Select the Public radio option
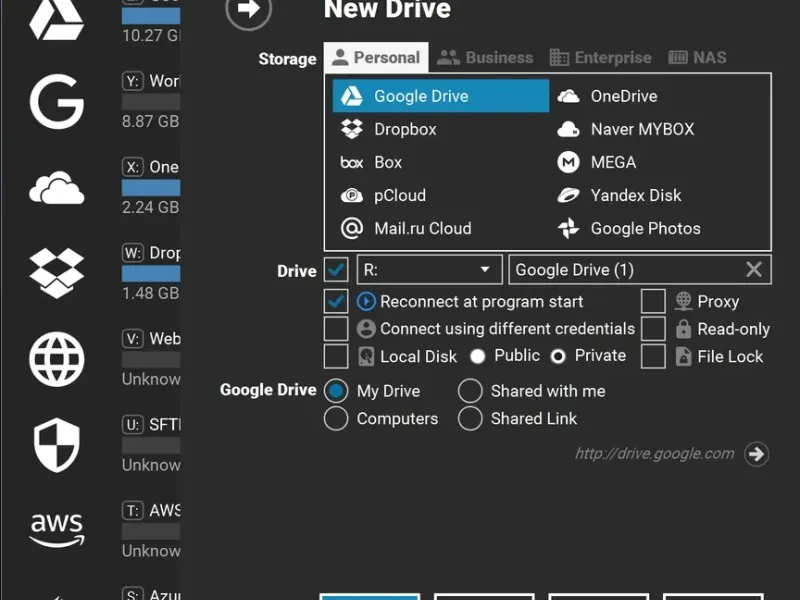The image size is (800, 600). [x=477, y=356]
